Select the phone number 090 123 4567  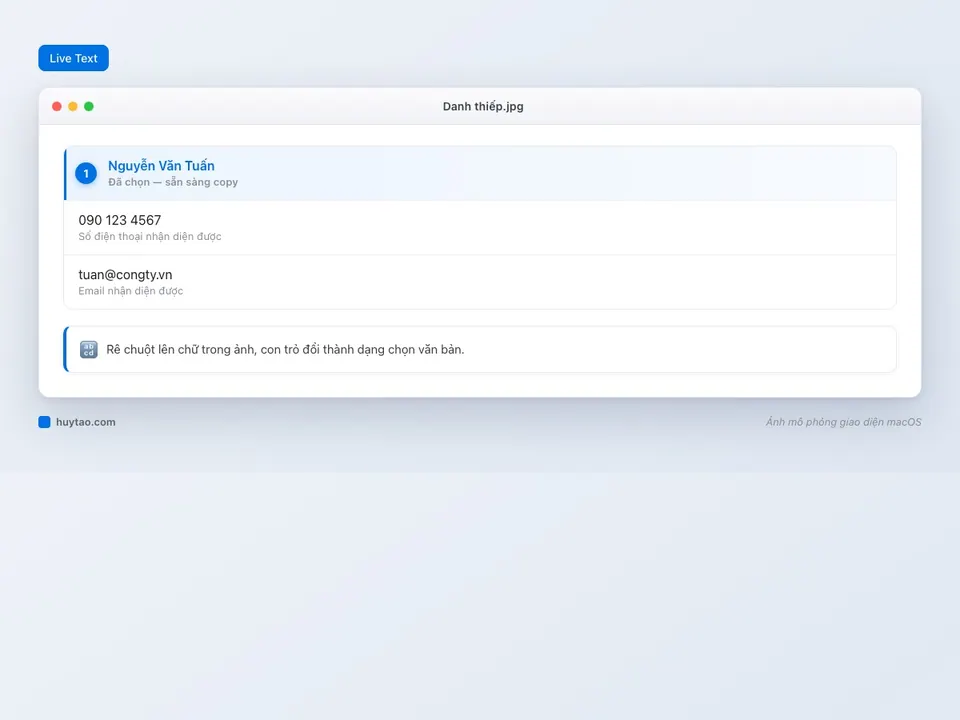[x=119, y=220]
